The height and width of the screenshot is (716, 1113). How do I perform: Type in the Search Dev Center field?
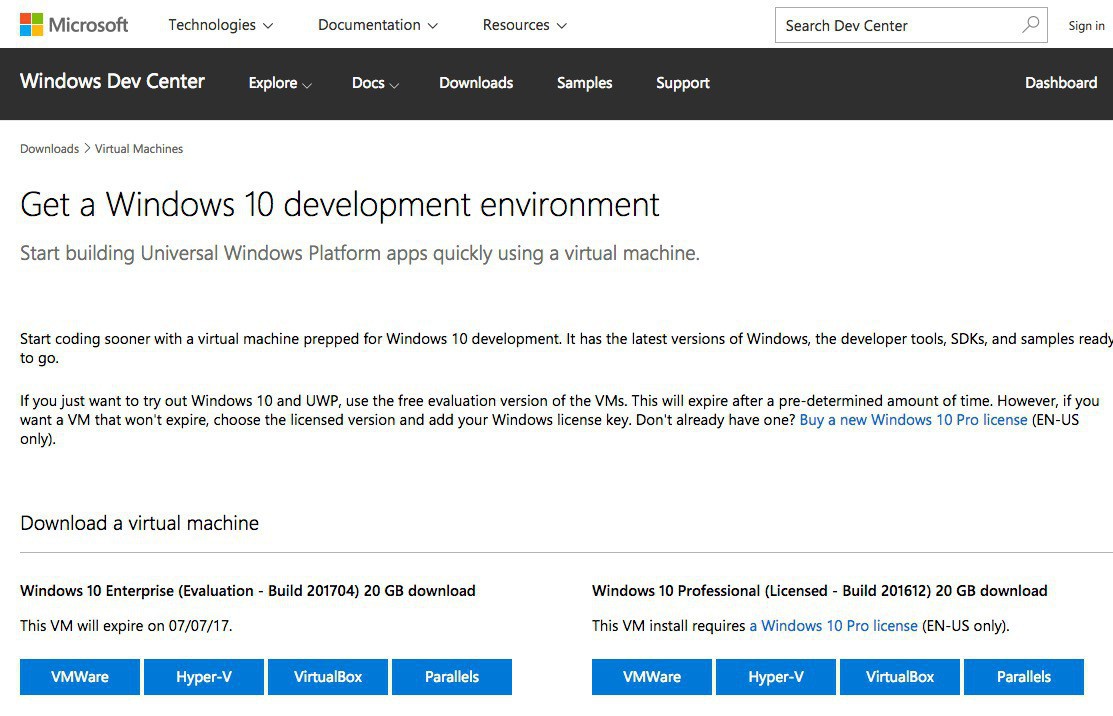[895, 26]
